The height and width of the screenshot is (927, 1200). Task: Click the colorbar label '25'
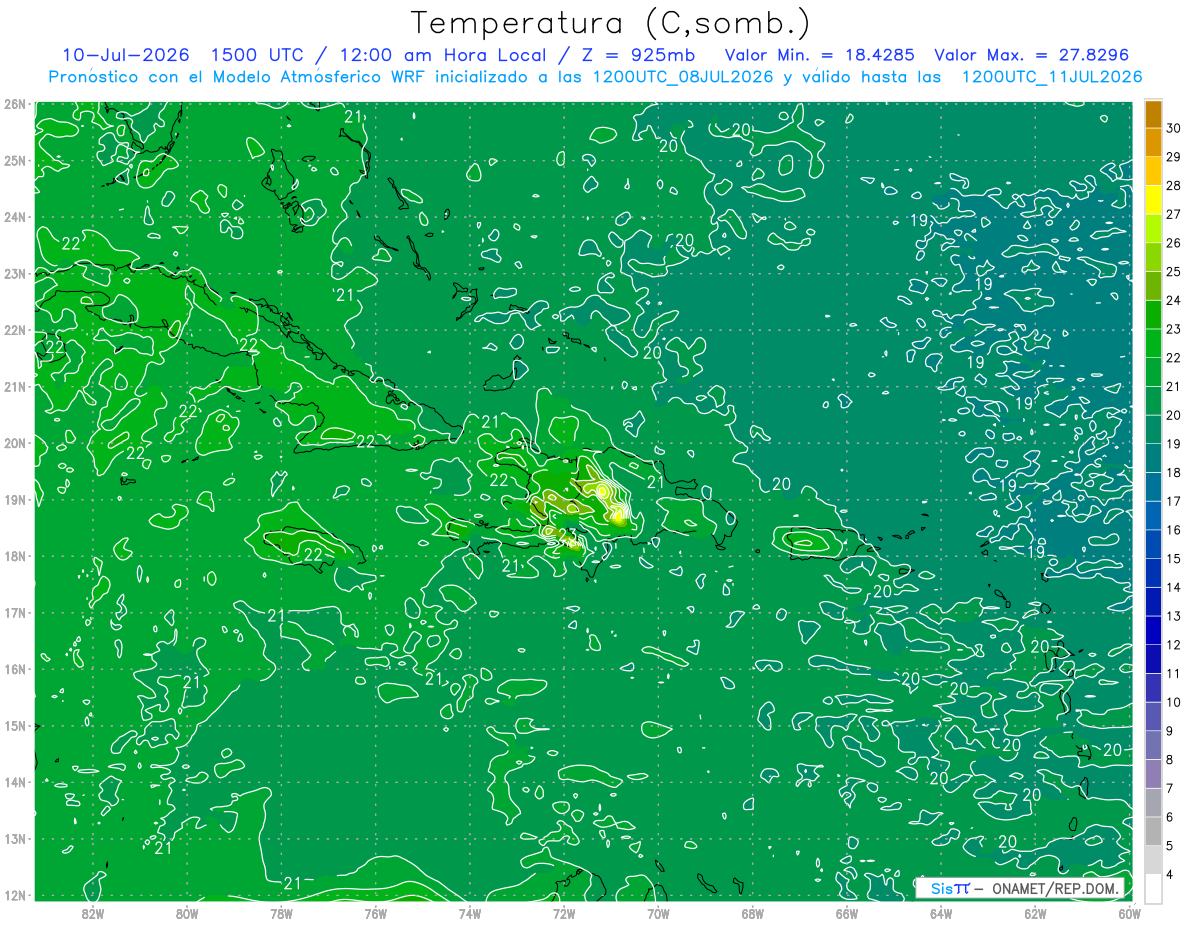[1173, 271]
